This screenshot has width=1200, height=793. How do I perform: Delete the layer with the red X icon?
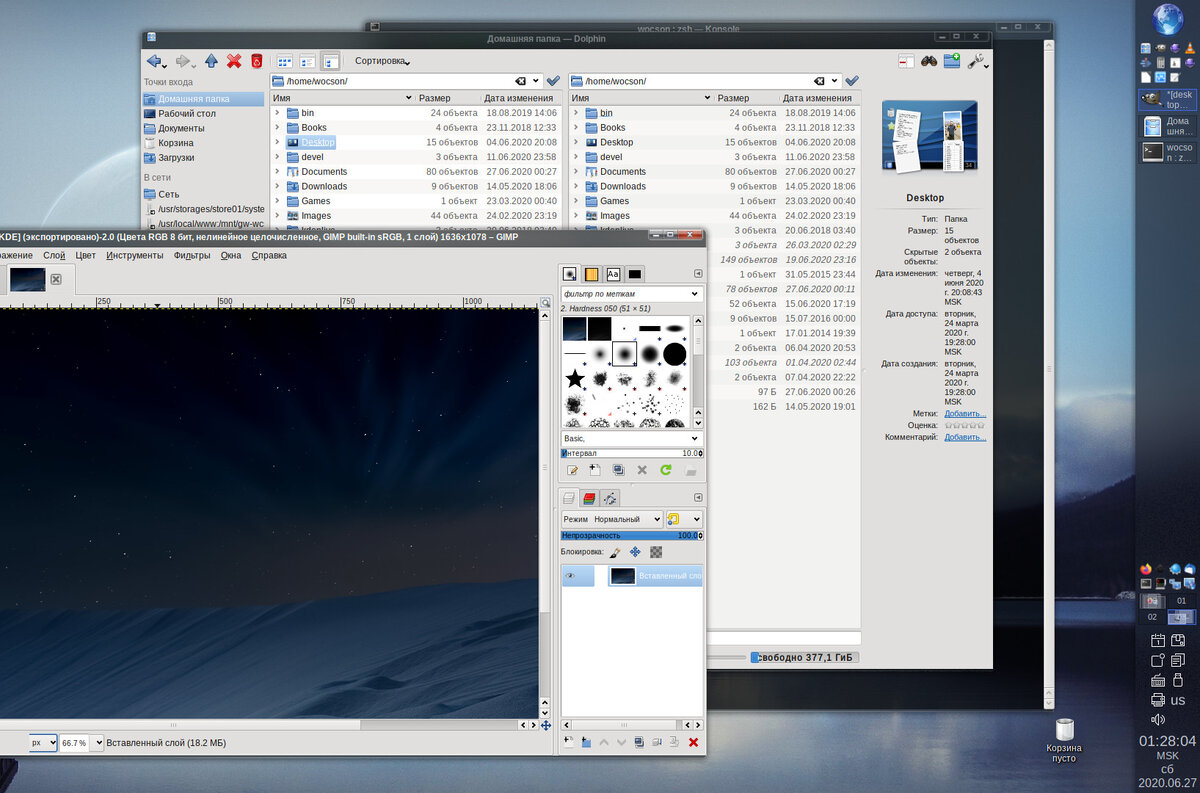point(693,742)
